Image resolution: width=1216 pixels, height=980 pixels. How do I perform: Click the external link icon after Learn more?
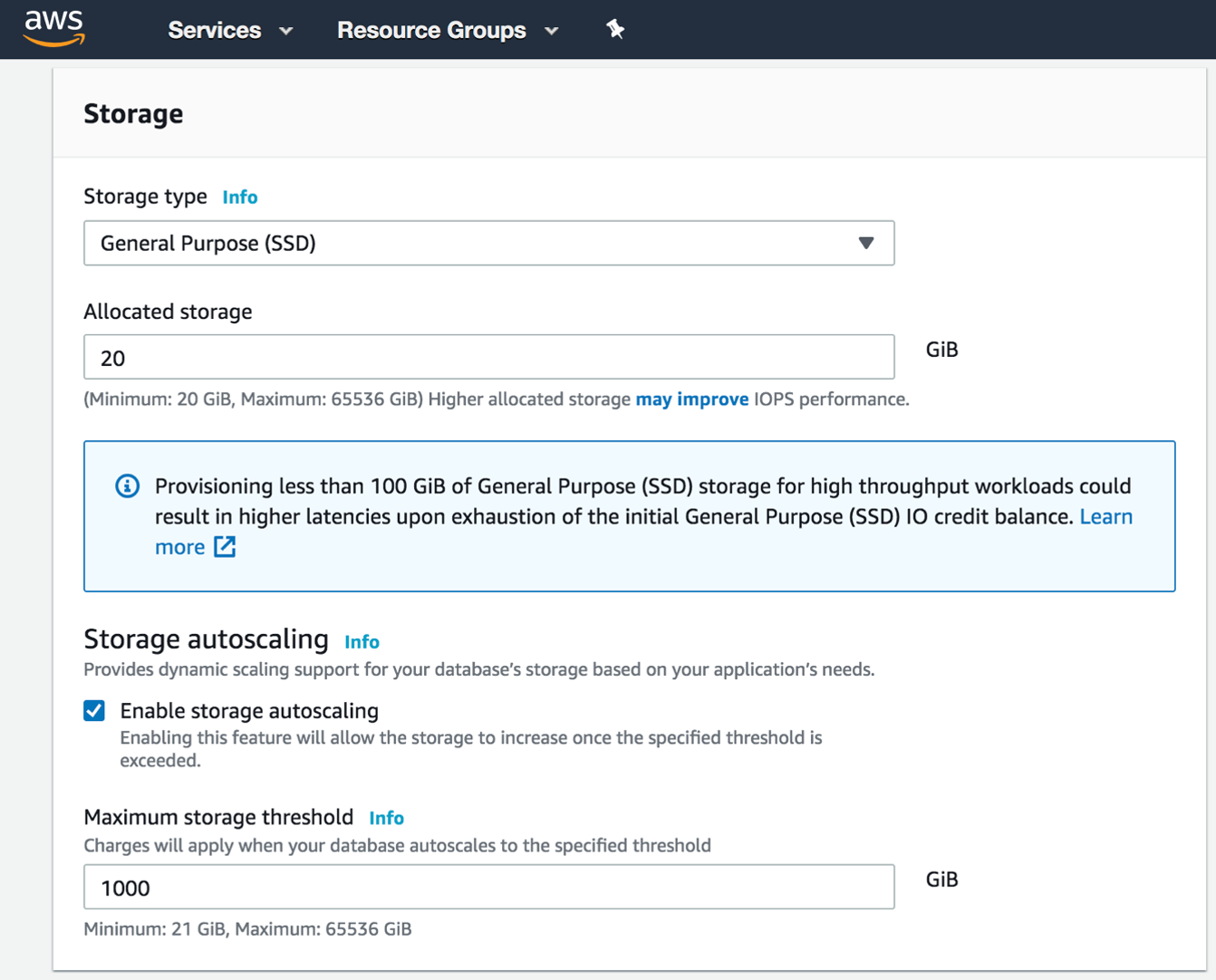pyautogui.click(x=225, y=547)
